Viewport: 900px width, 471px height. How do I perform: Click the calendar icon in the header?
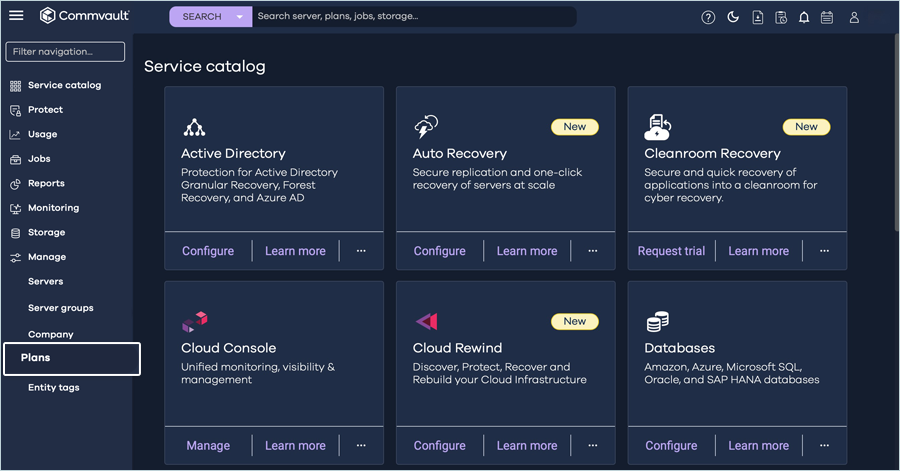pos(827,17)
